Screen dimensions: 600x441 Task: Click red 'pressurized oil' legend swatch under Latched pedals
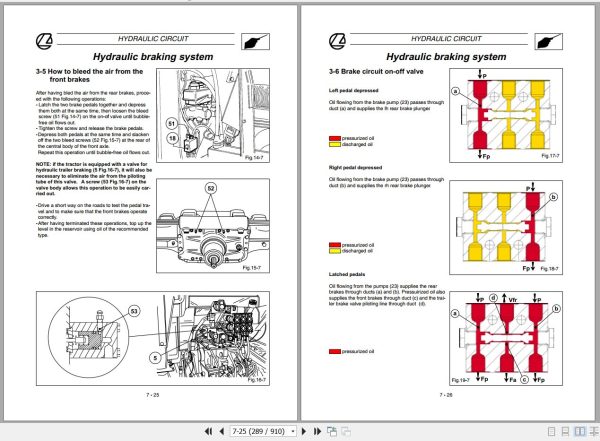click(x=334, y=351)
